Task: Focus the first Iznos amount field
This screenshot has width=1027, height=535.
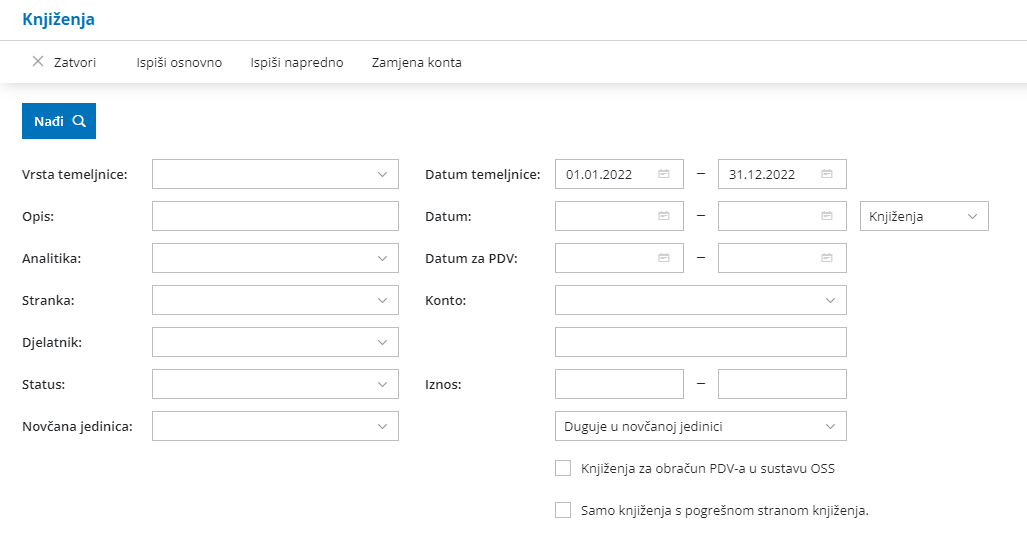Action: (619, 384)
